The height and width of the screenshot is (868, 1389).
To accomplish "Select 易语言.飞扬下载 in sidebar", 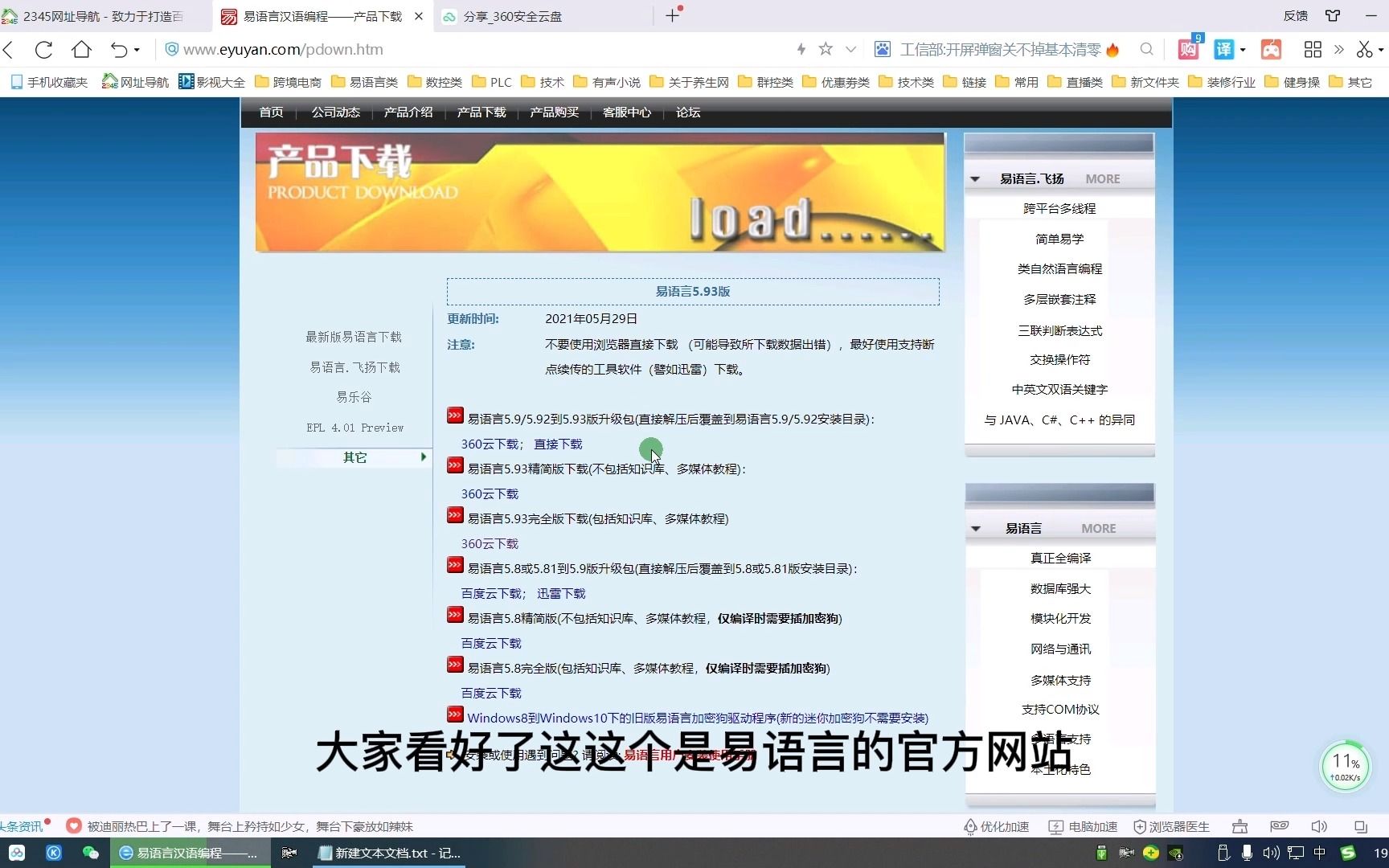I will pos(354,367).
